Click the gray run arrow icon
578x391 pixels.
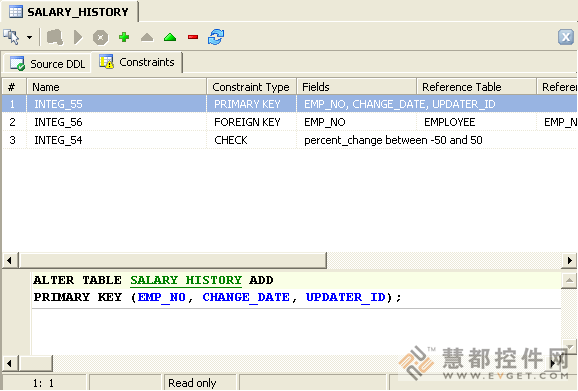78,37
